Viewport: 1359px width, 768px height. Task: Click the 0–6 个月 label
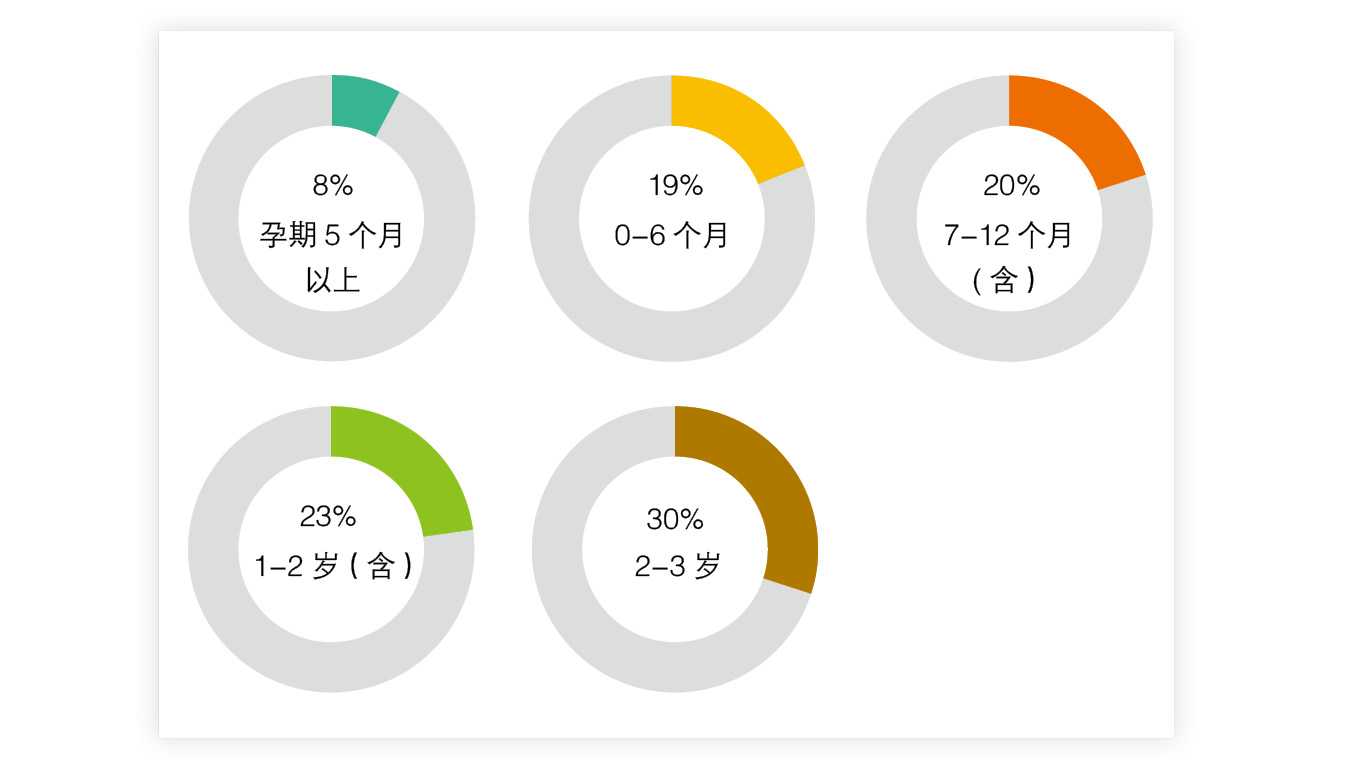(x=671, y=236)
